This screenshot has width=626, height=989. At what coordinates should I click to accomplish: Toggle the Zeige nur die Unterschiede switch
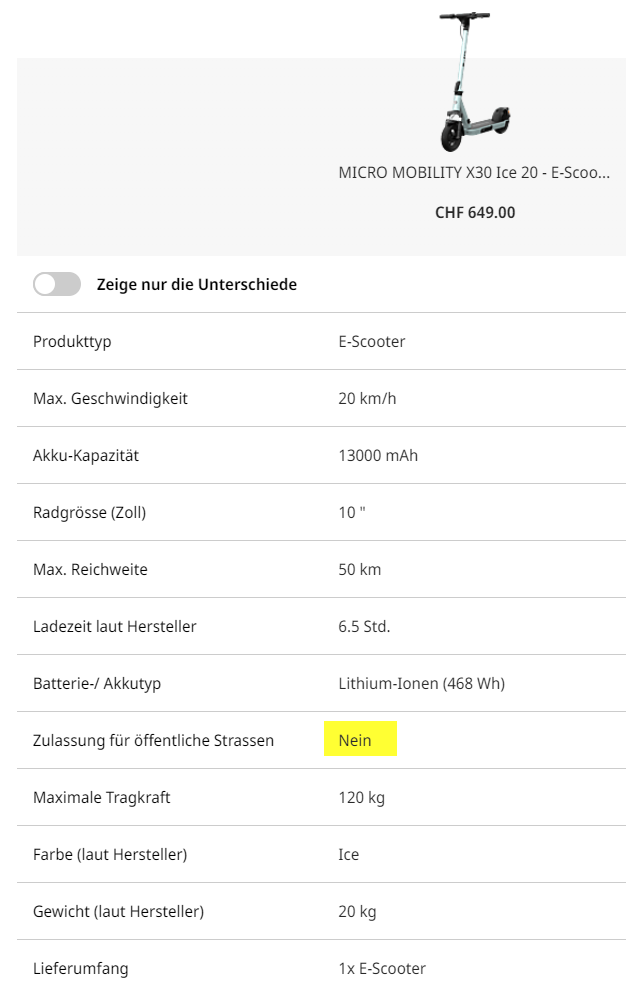click(57, 284)
